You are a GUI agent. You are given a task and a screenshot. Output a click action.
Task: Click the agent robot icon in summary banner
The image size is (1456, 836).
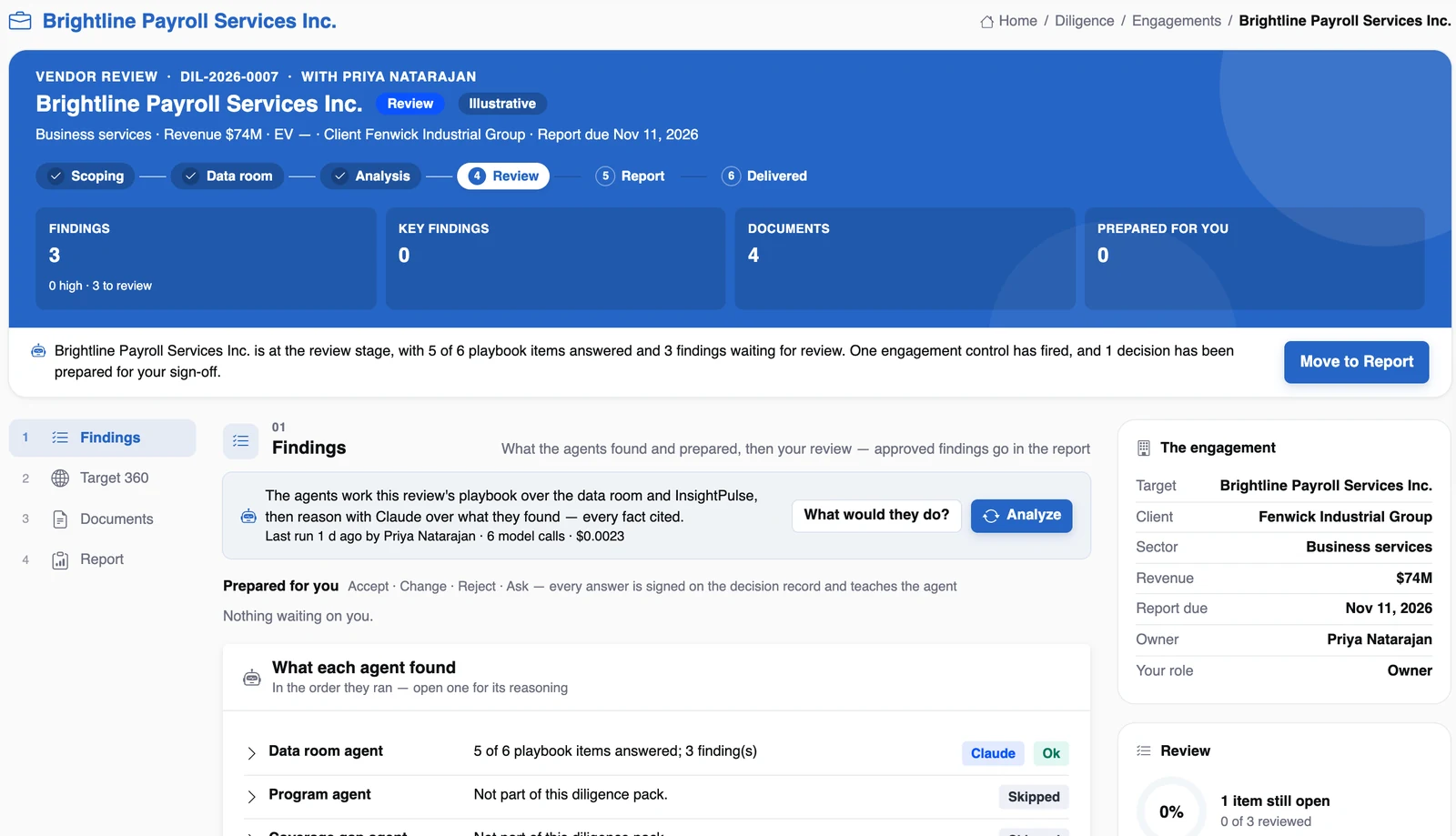(38, 351)
